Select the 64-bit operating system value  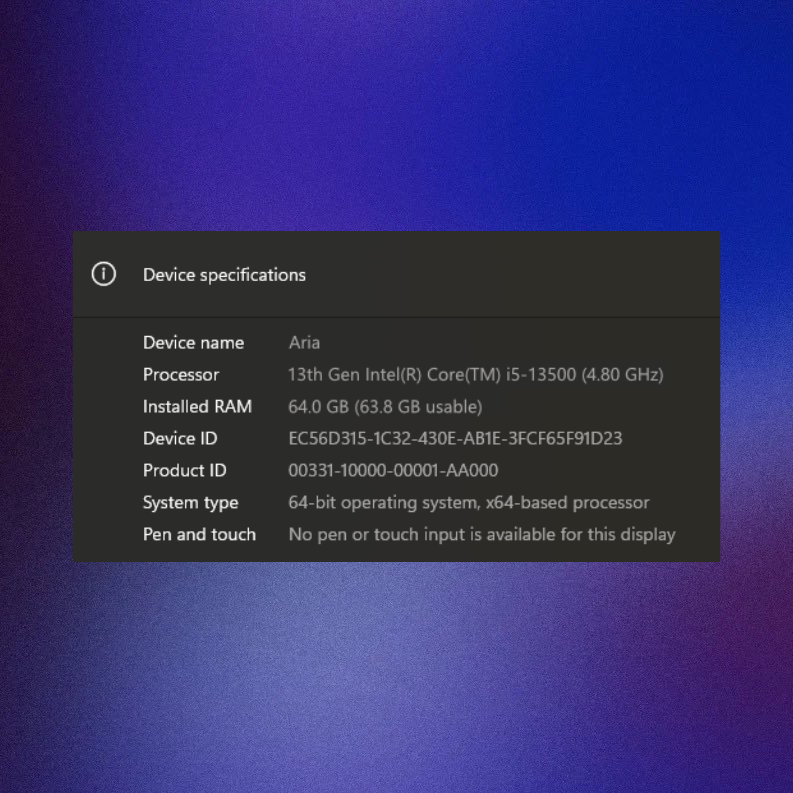469,503
